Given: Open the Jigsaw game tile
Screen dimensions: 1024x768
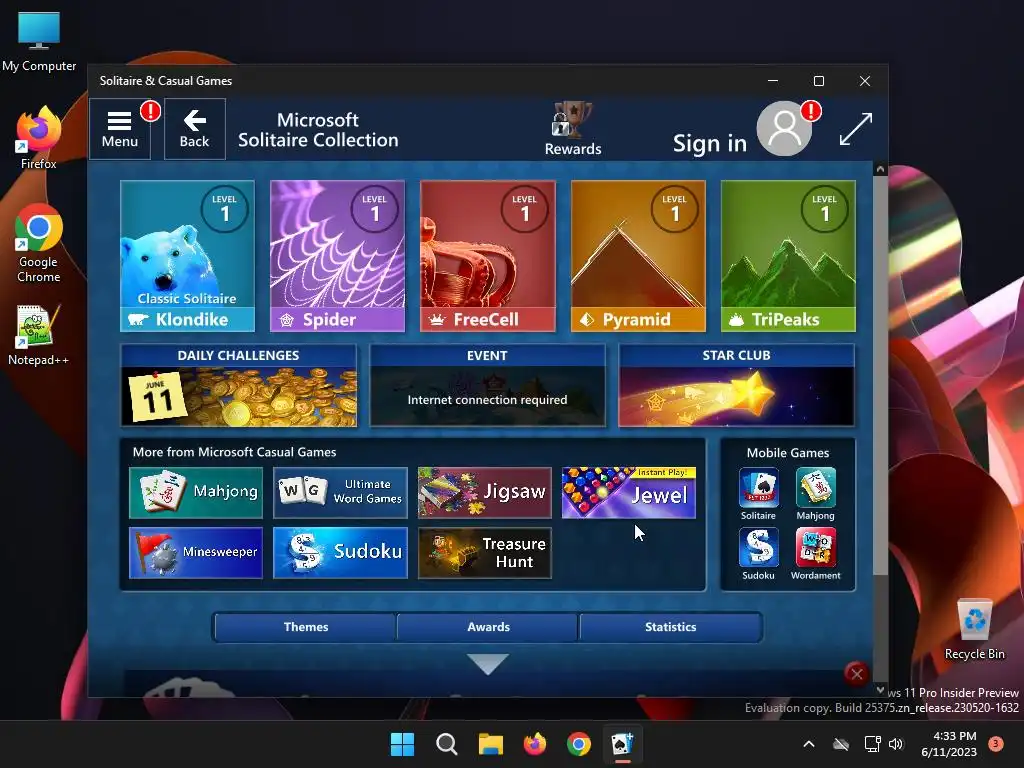Looking at the screenshot, I should pos(485,492).
